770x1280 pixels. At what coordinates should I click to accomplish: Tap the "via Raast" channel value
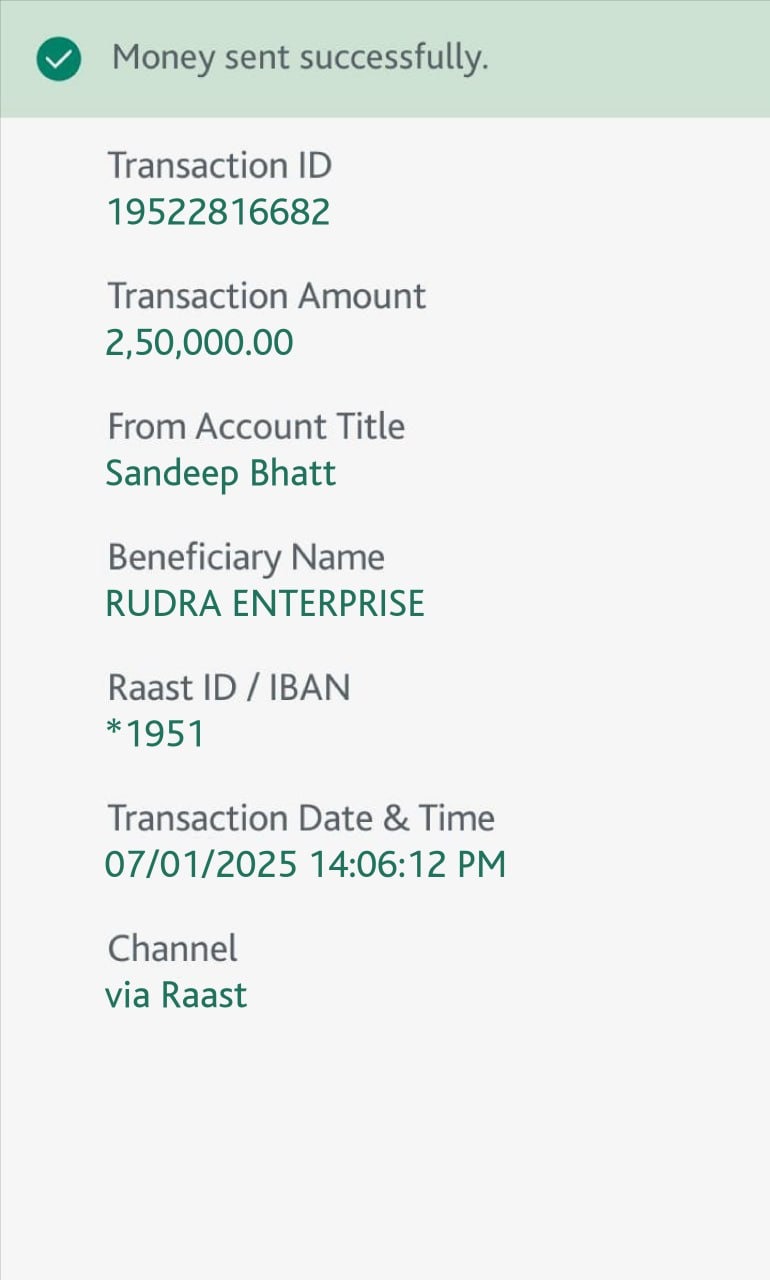176,995
